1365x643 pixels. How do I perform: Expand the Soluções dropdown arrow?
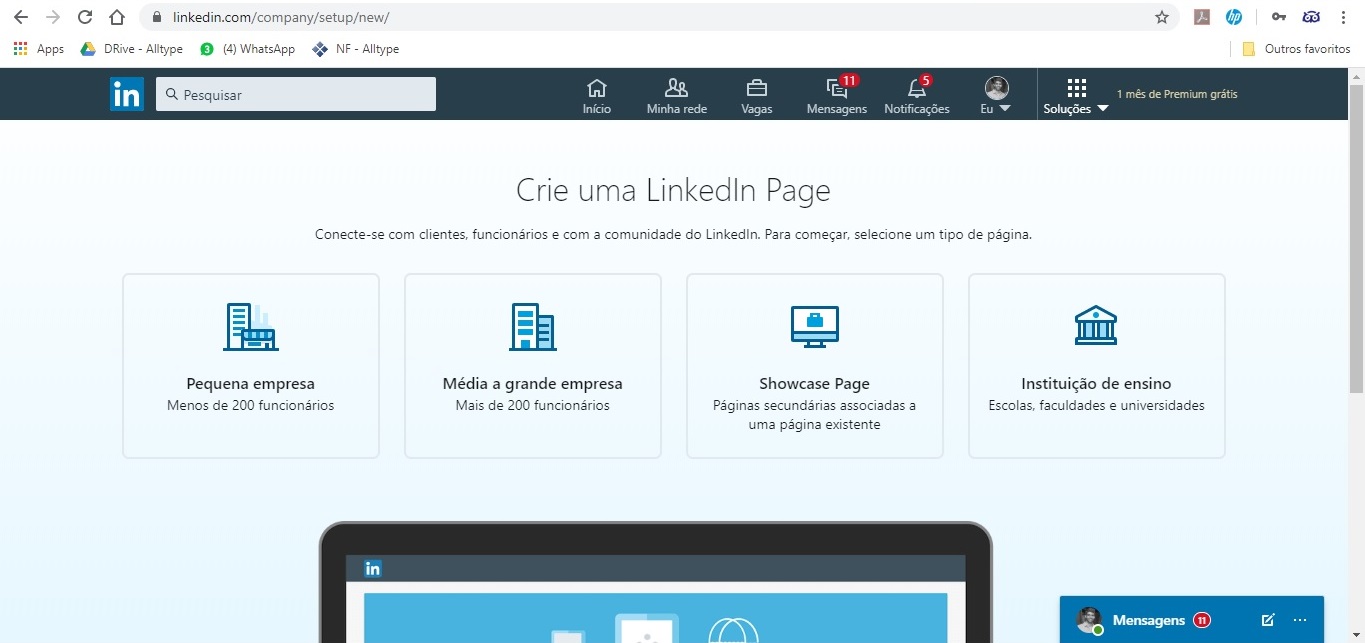point(1103,109)
